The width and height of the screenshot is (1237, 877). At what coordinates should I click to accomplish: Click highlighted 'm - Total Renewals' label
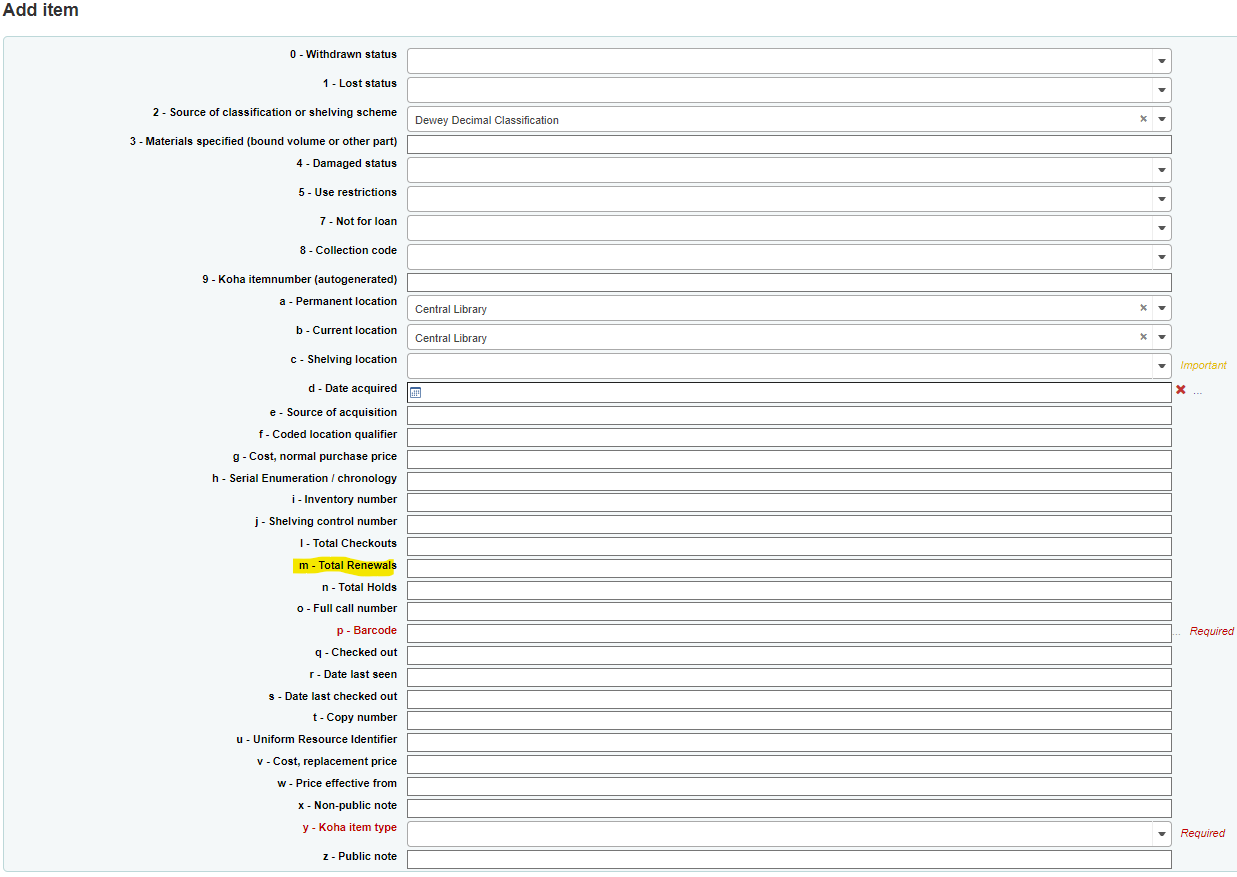348,566
